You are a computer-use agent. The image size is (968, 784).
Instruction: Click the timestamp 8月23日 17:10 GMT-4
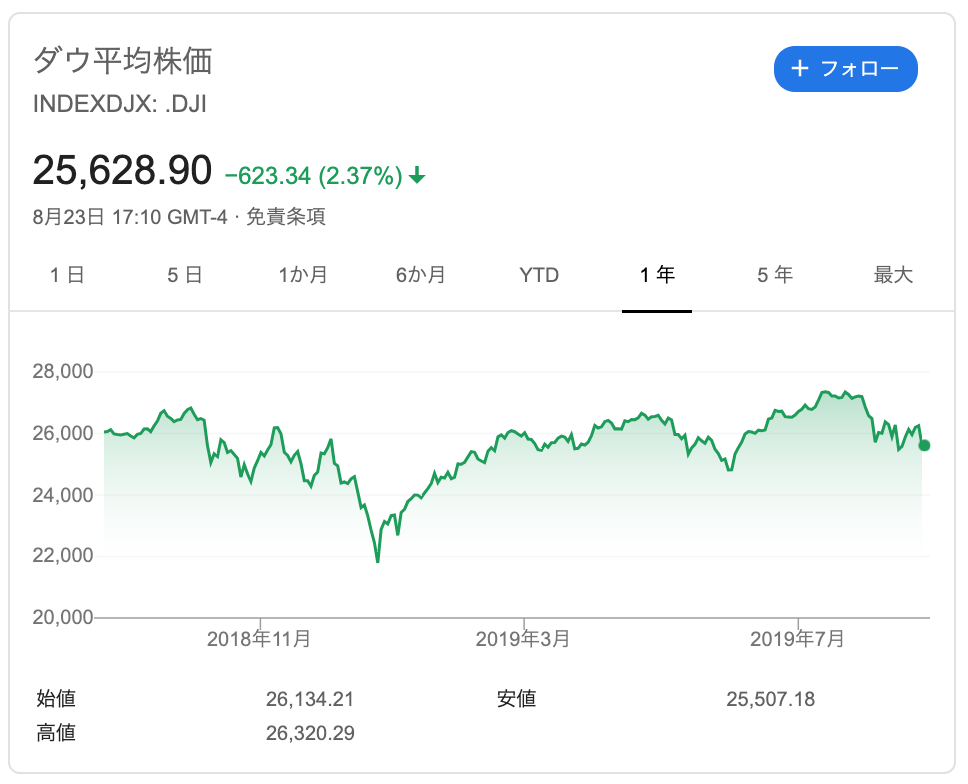click(x=130, y=217)
